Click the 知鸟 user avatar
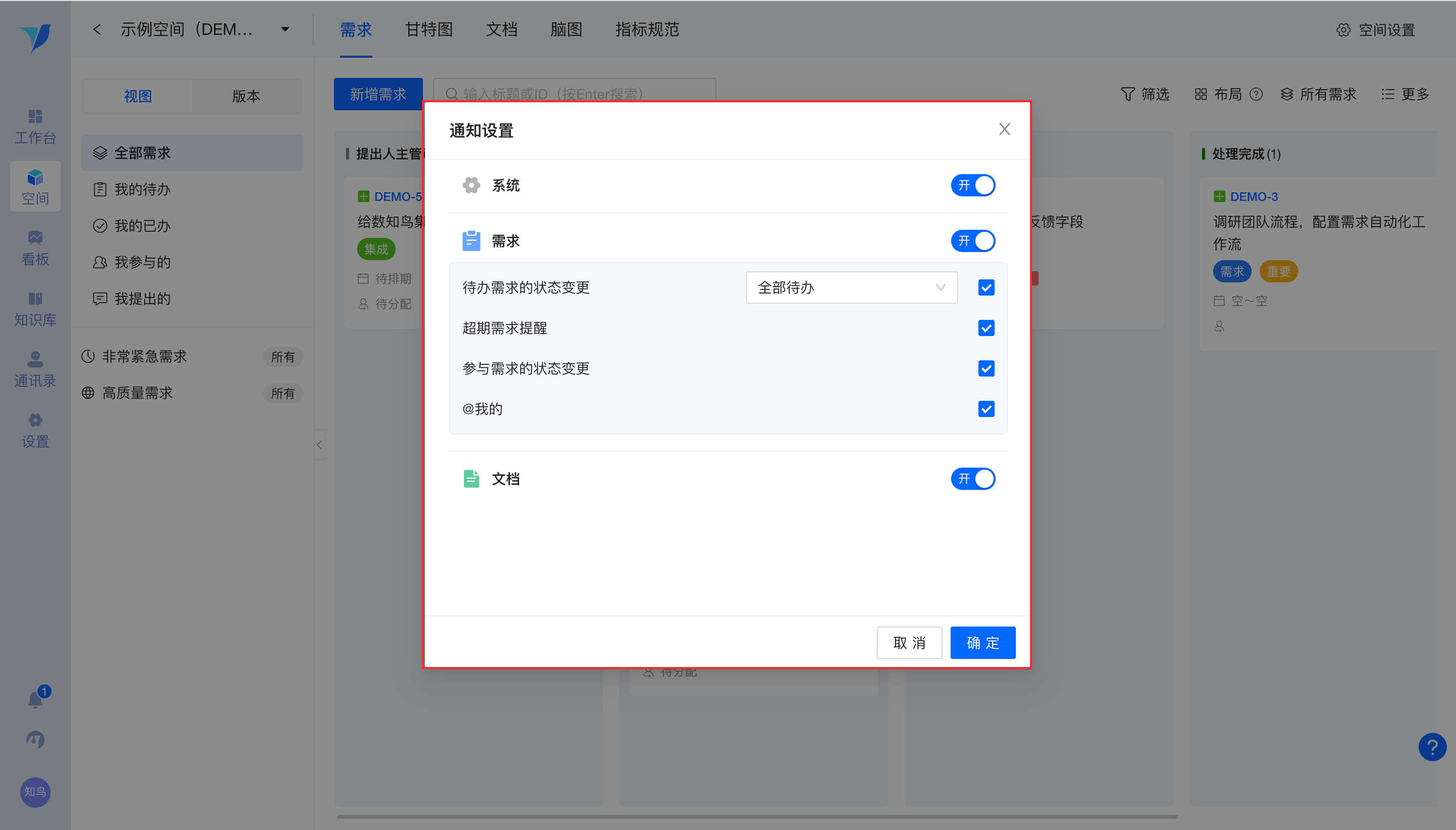The image size is (1456, 830). tap(35, 792)
